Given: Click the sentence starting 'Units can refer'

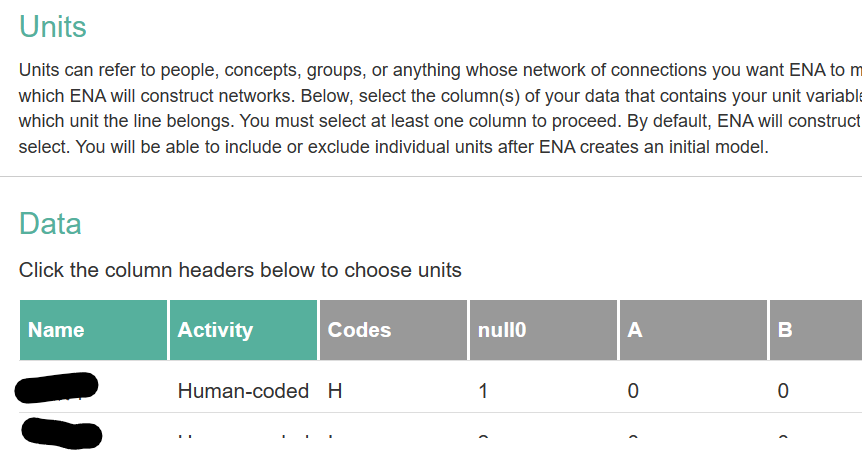Looking at the screenshot, I should pyautogui.click(x=300, y=71).
